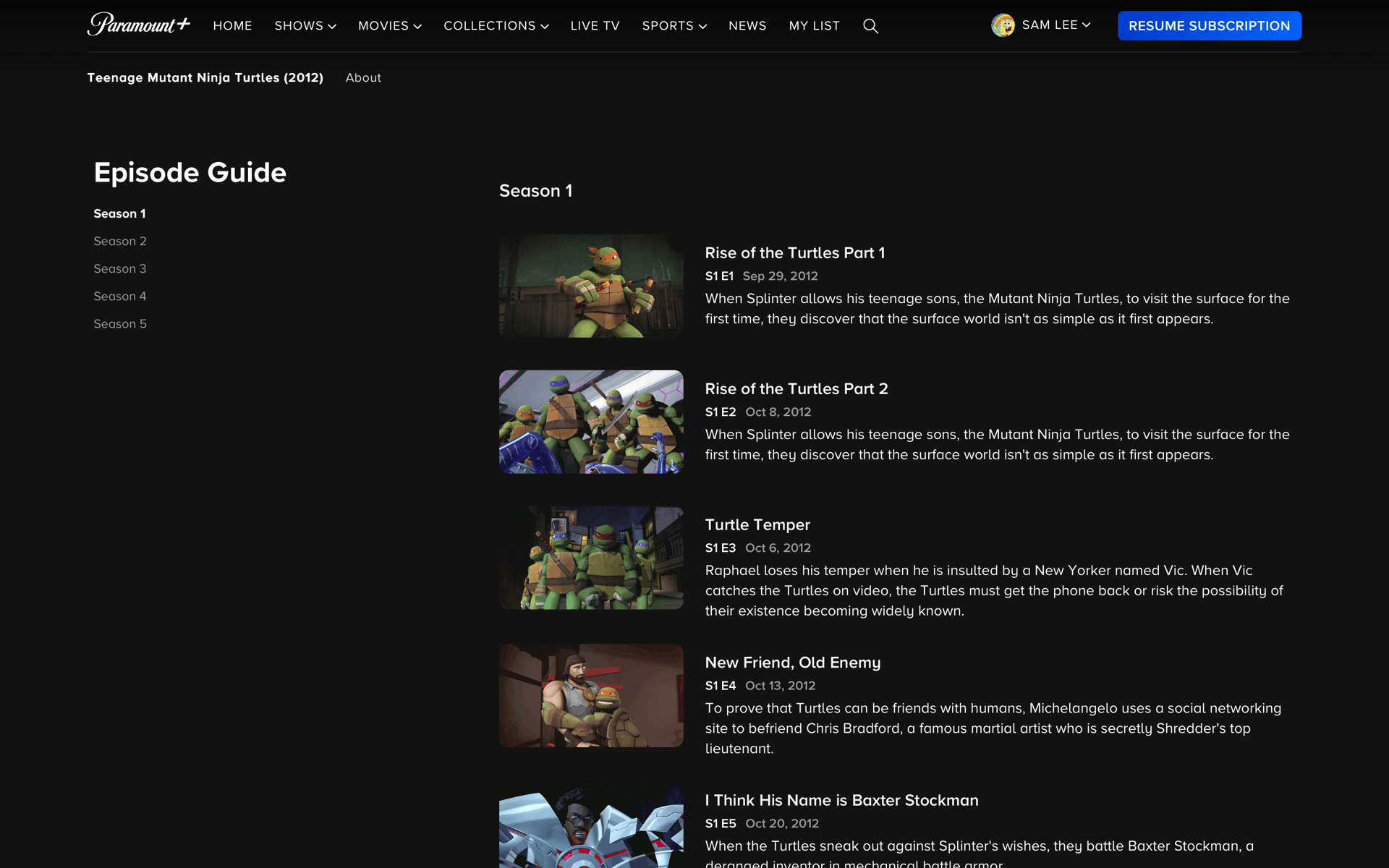1389x868 pixels.
Task: Click the Sam Lee profile avatar
Action: 1003,25
